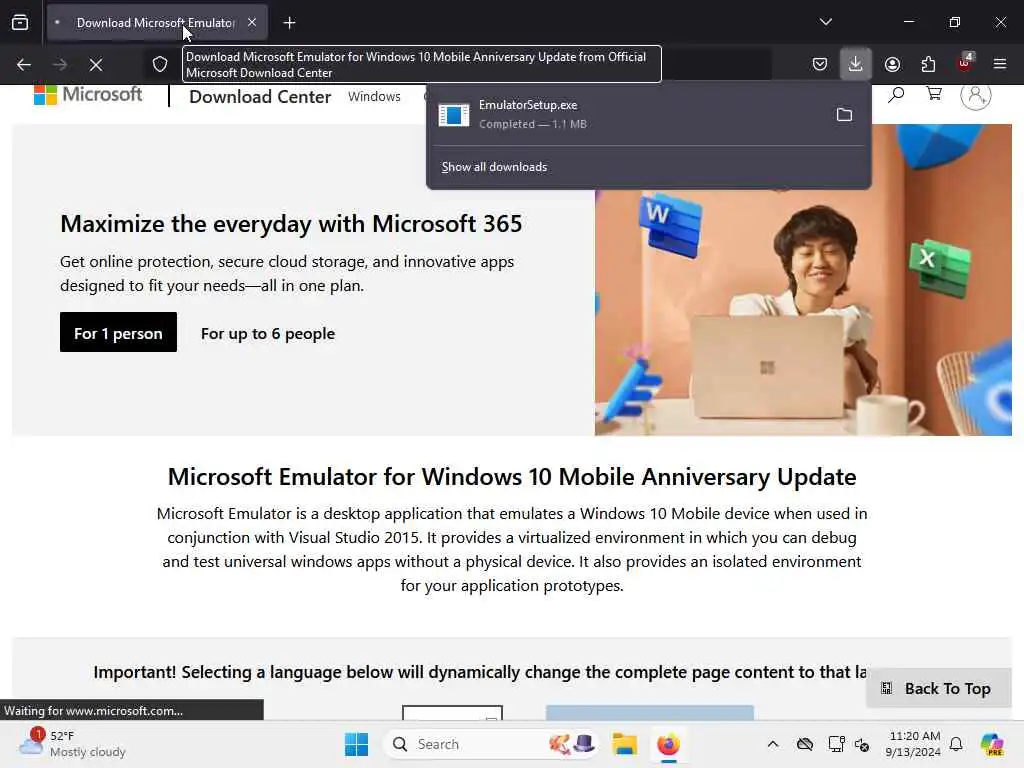Switch to Firefox in taskbar
1024x768 pixels.
pyautogui.click(x=668, y=744)
